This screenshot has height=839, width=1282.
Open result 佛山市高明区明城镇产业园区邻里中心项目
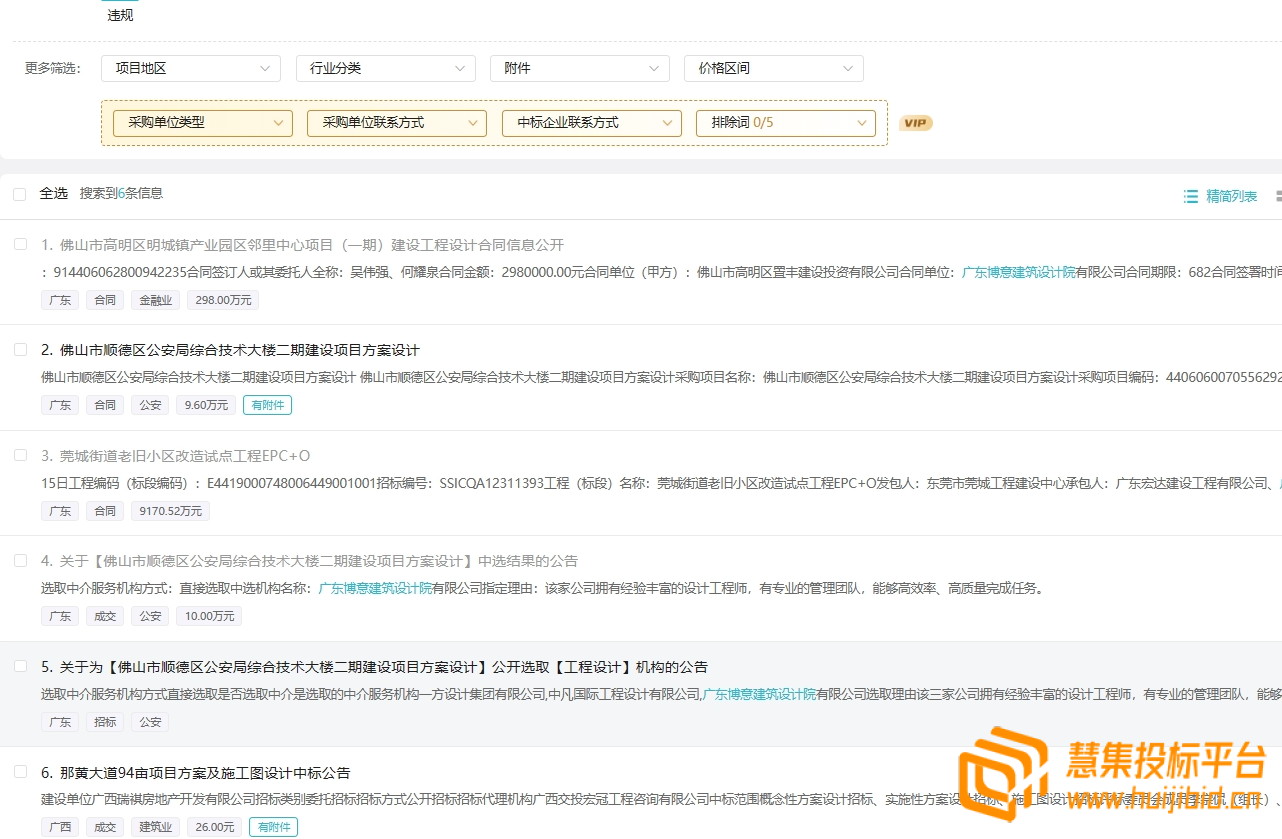coord(302,245)
